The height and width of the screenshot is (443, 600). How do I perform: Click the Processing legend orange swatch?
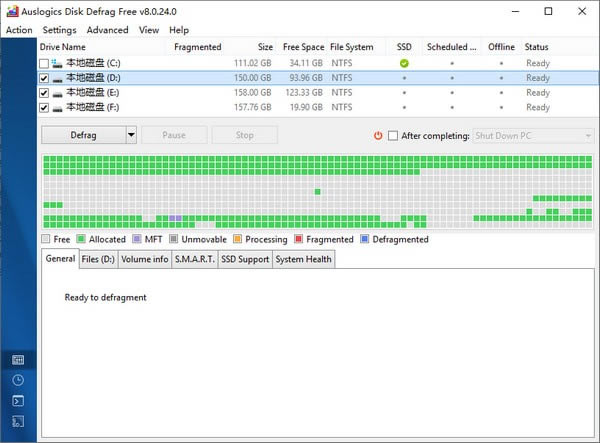point(237,239)
